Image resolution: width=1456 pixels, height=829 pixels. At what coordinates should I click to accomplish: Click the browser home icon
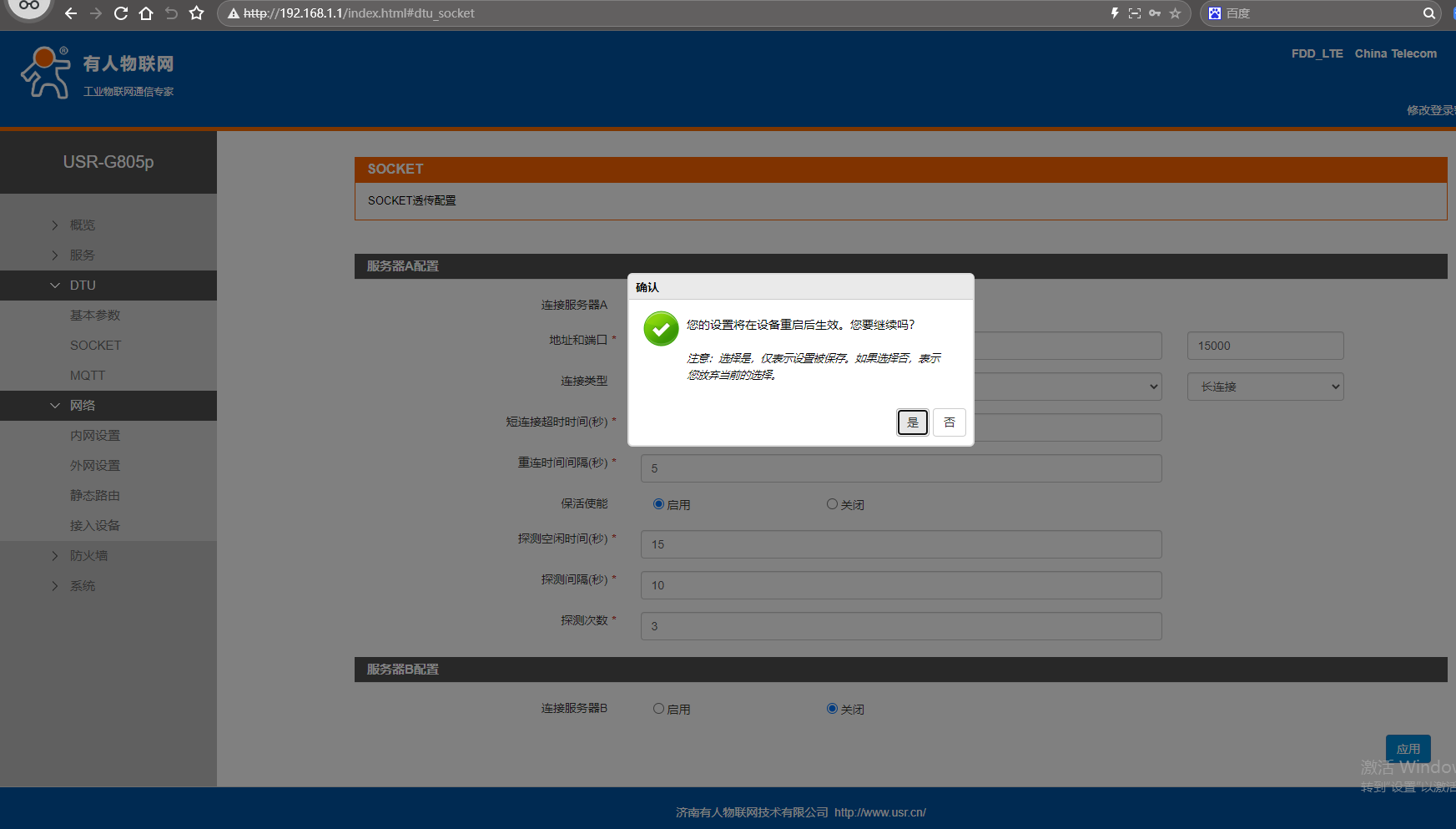(x=146, y=13)
